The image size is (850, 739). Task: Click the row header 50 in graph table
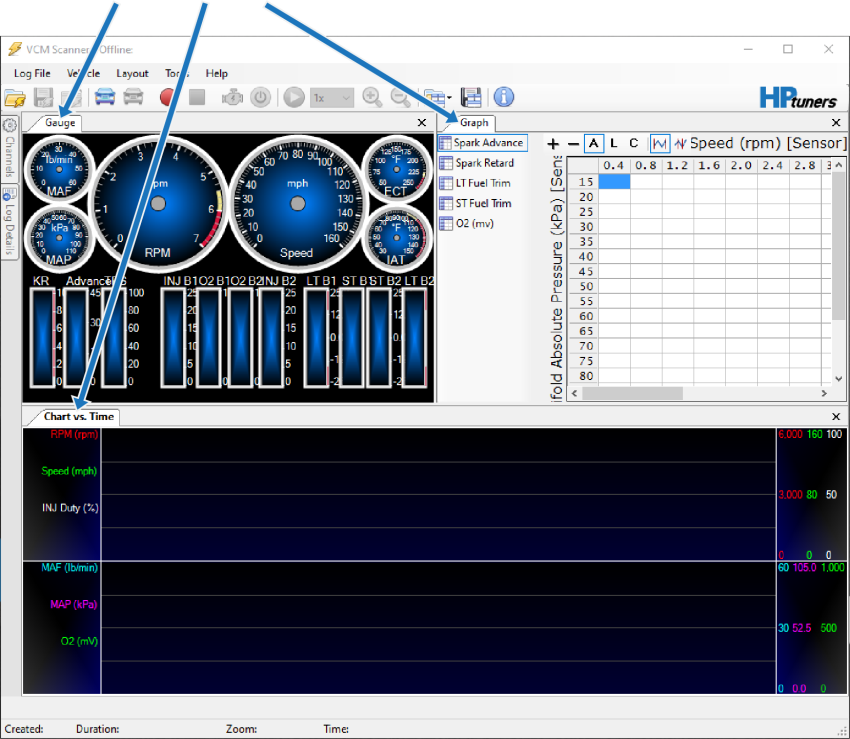583,286
